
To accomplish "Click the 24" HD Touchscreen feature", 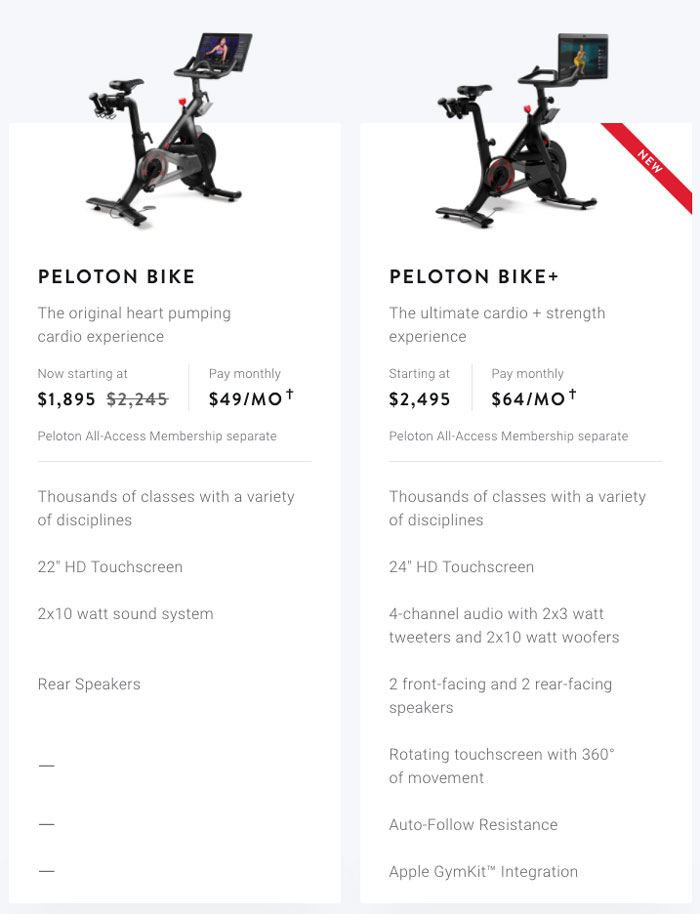I will click(462, 567).
